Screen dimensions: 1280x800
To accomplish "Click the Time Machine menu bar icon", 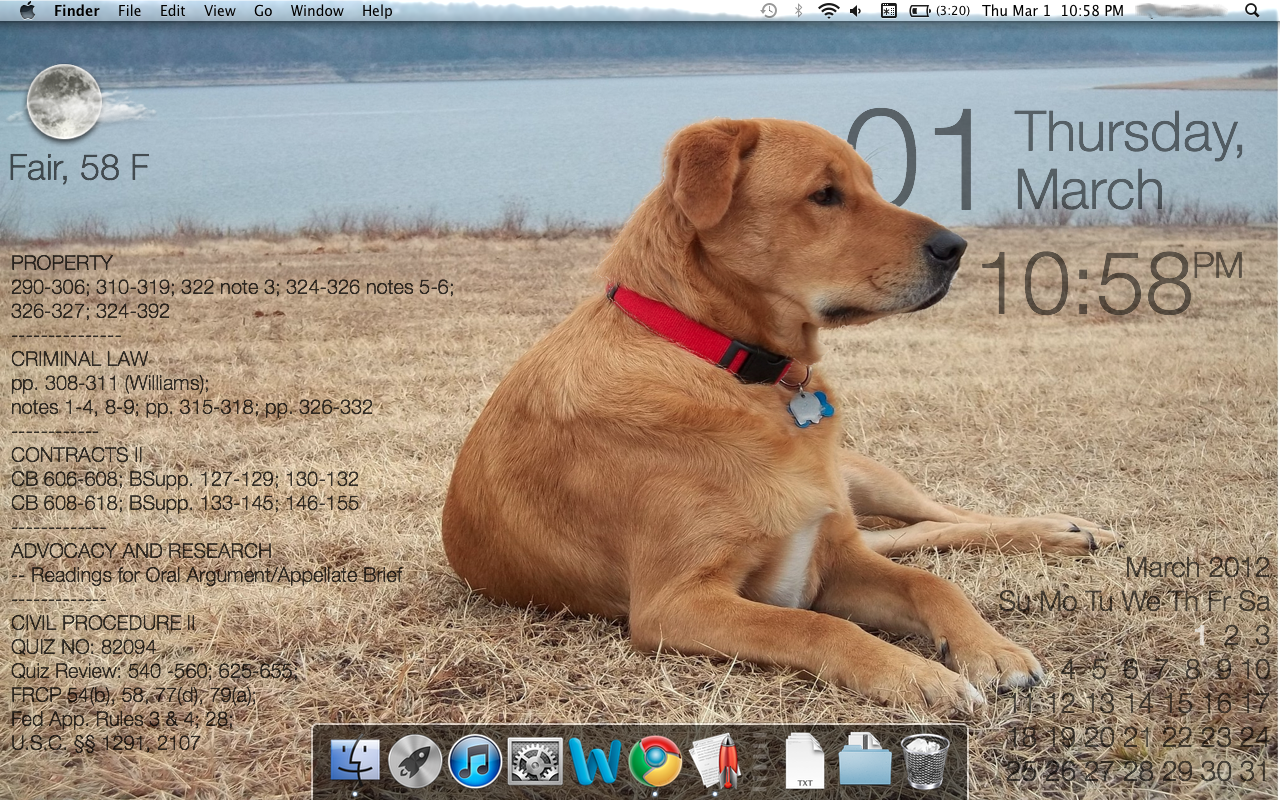I will 769,11.
